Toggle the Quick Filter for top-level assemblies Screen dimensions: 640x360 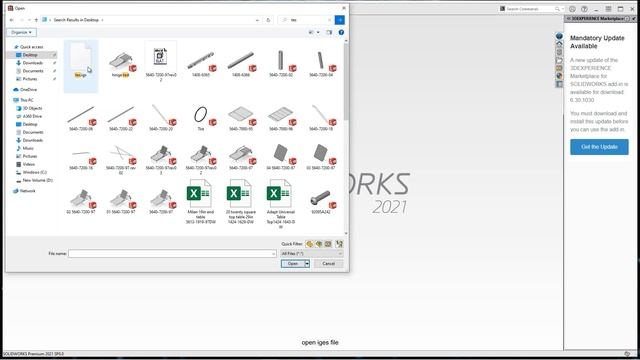(339, 244)
